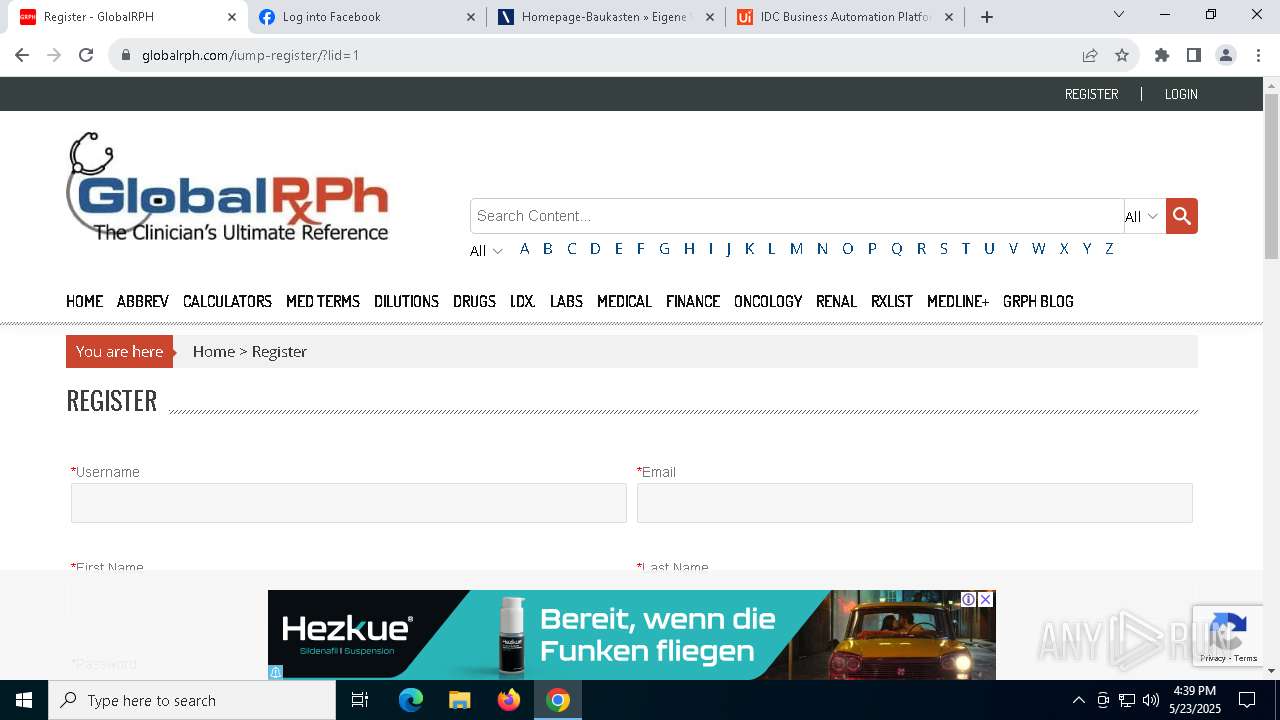
Task: Show hidden system tray icons
Action: (x=1078, y=700)
